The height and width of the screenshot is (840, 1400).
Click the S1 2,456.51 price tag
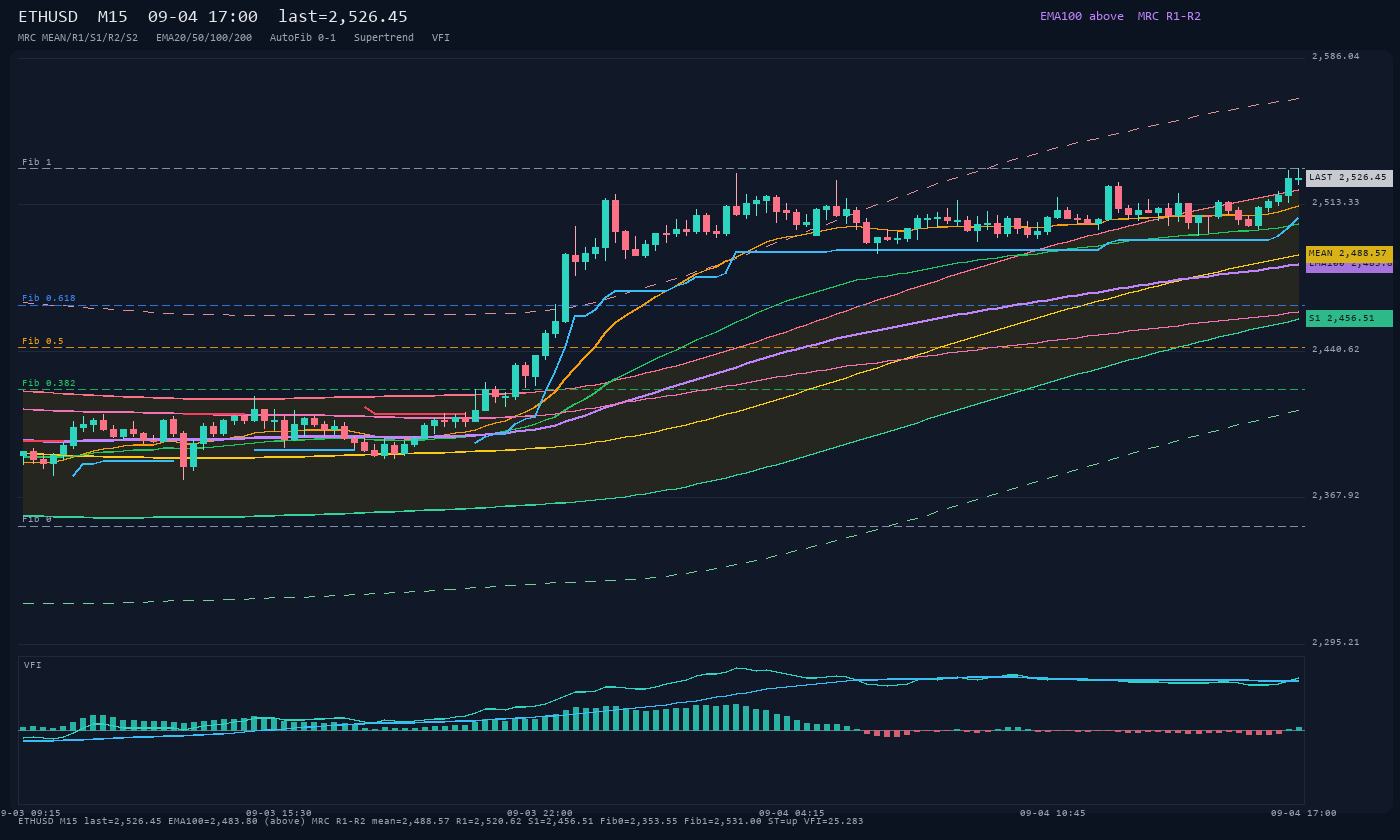[x=1349, y=318]
